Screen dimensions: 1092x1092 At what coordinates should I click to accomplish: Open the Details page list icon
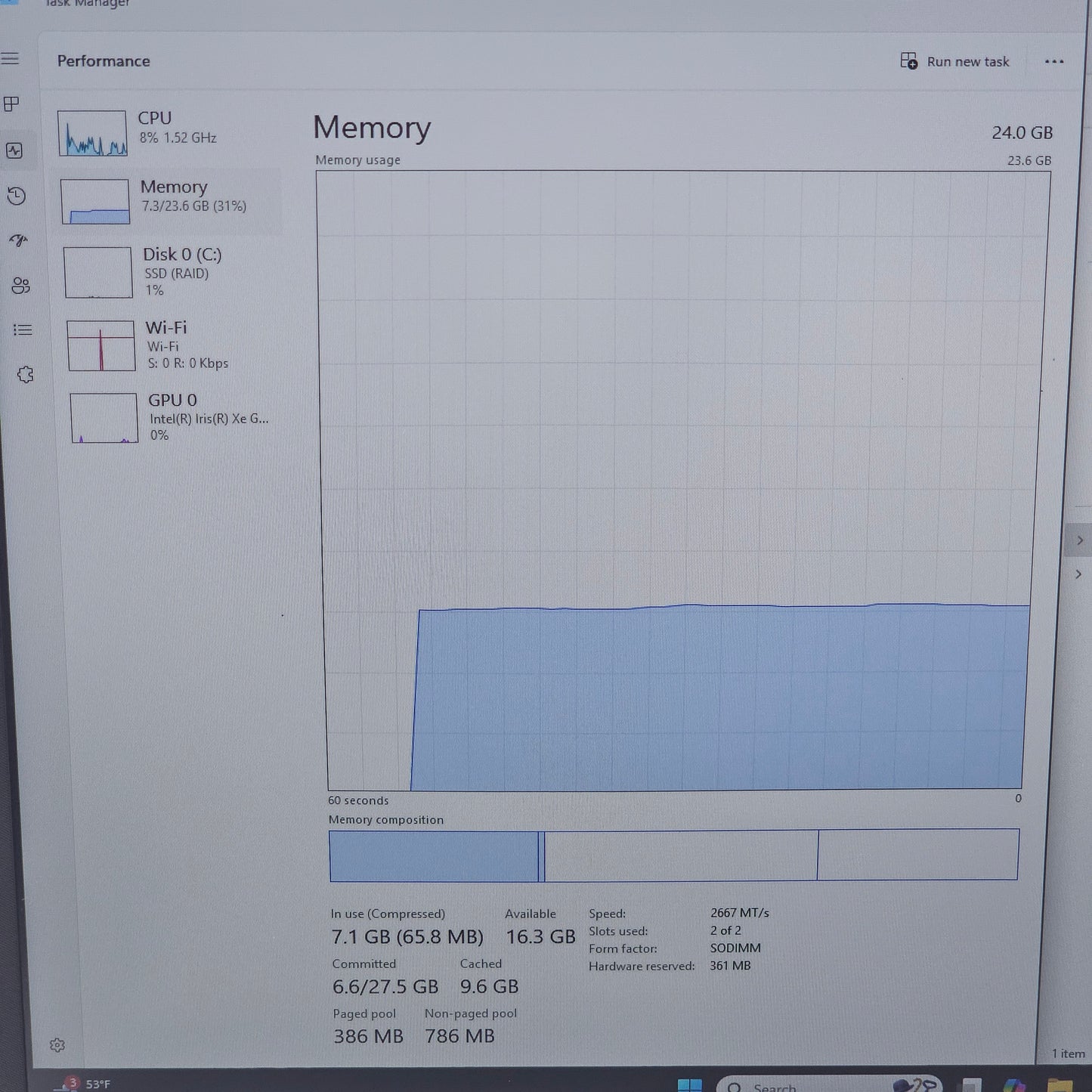tap(23, 329)
